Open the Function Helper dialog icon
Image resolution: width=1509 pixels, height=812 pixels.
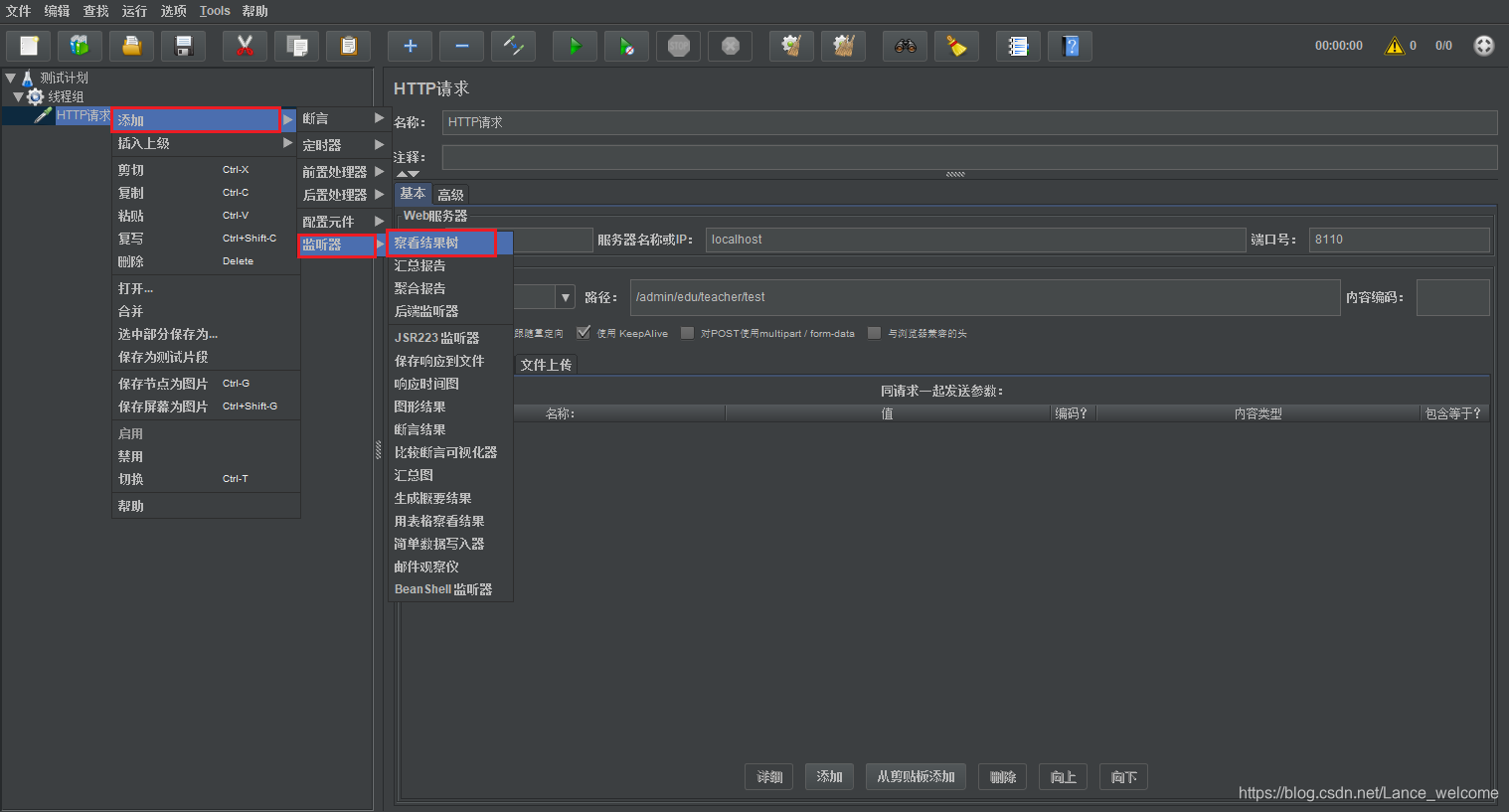point(1018,45)
